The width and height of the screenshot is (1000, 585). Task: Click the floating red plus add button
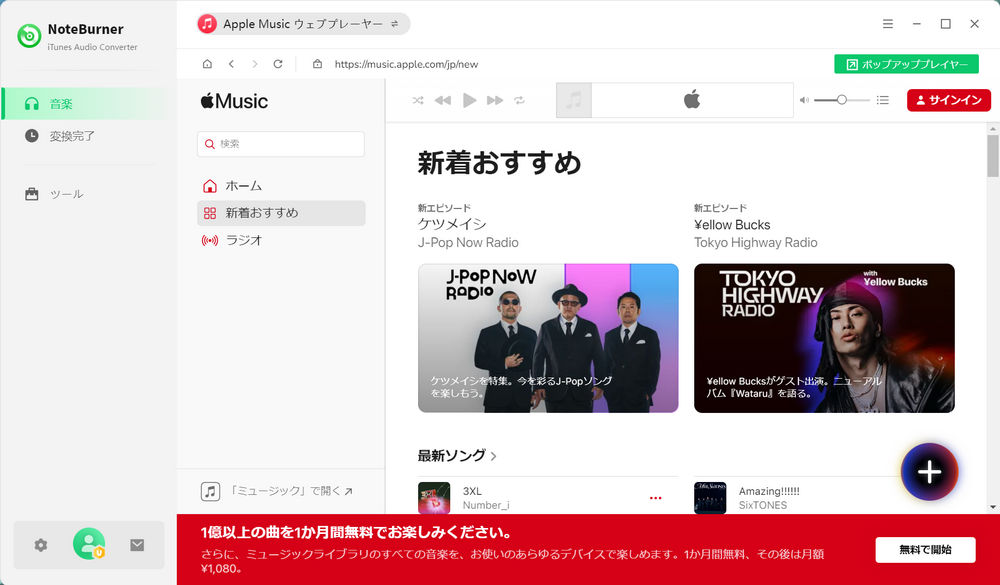(x=929, y=473)
